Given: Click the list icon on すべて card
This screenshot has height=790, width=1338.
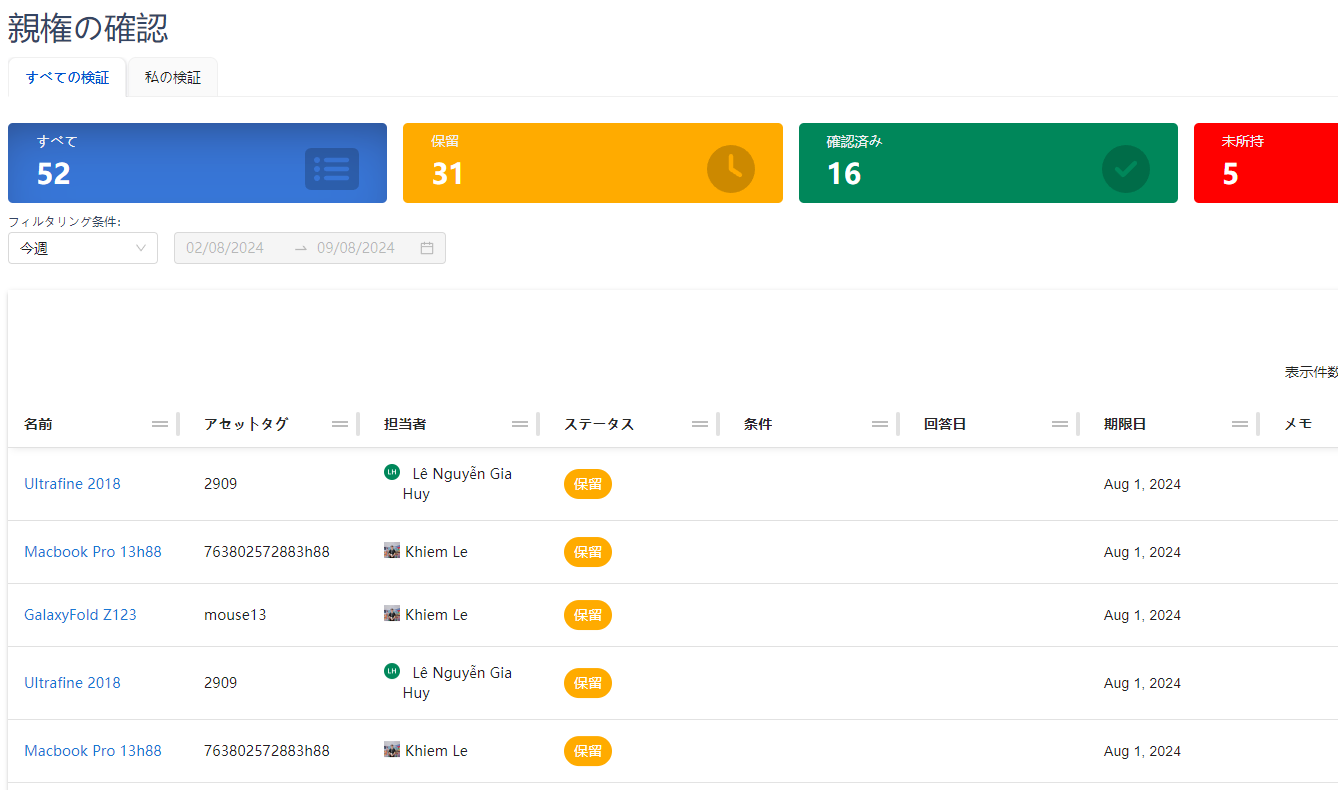Looking at the screenshot, I should coord(331,168).
